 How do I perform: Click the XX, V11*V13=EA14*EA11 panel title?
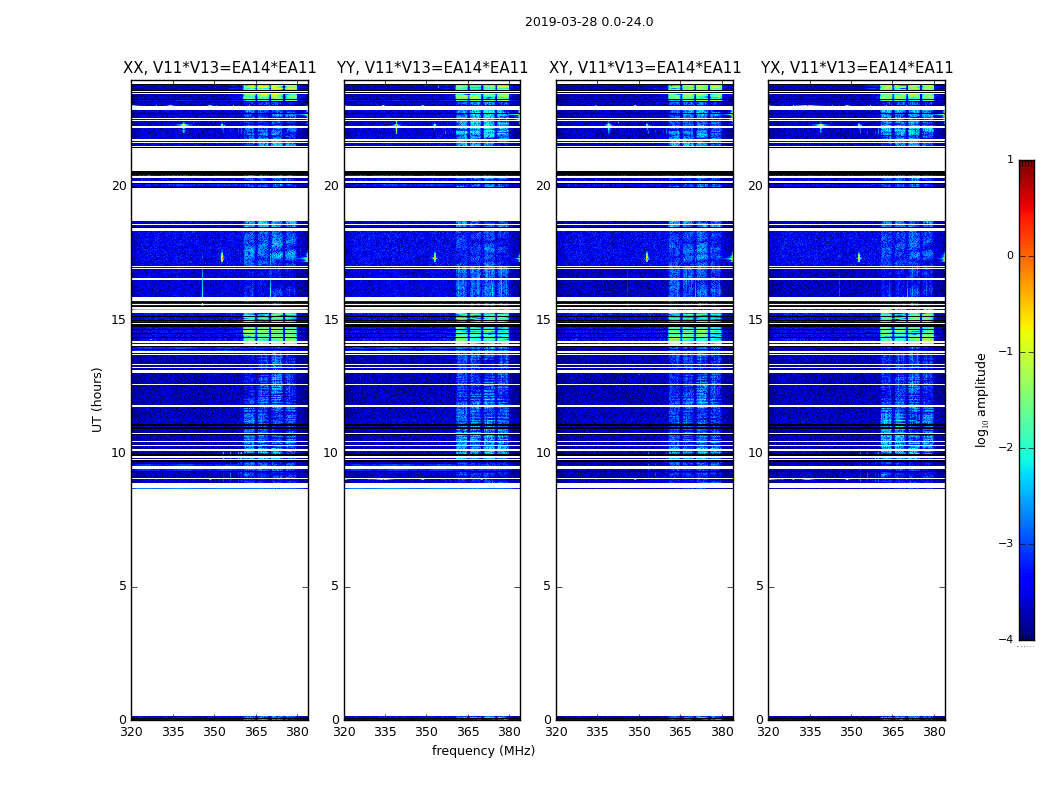(220, 68)
